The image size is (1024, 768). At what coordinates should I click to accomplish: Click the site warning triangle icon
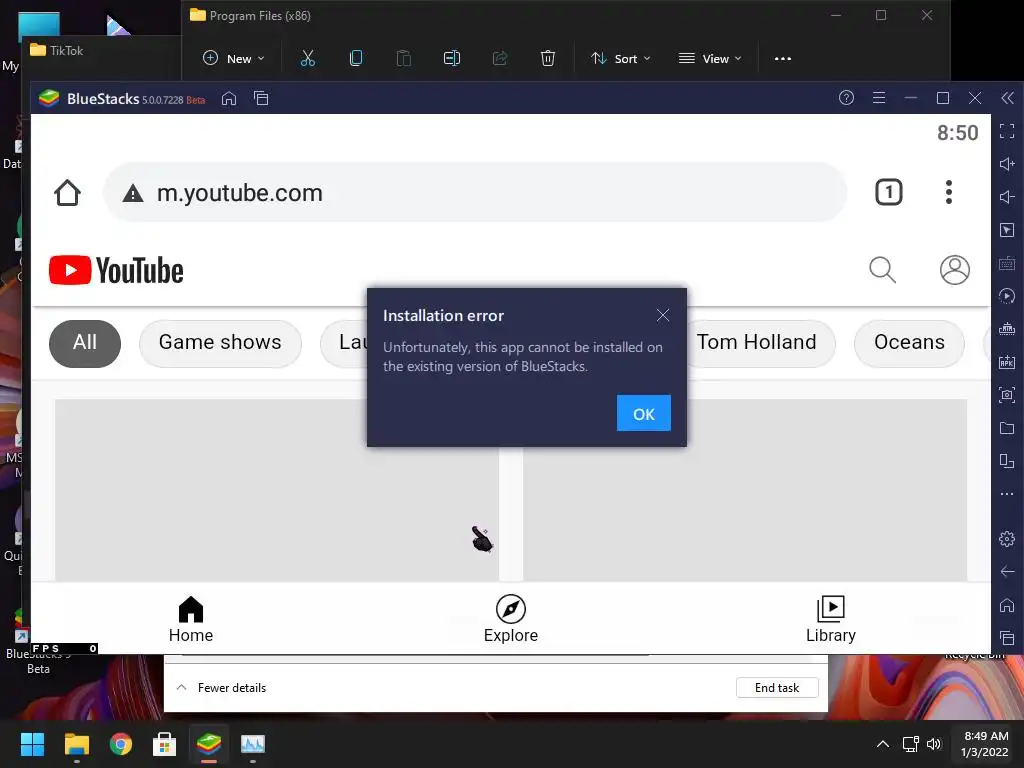133,193
